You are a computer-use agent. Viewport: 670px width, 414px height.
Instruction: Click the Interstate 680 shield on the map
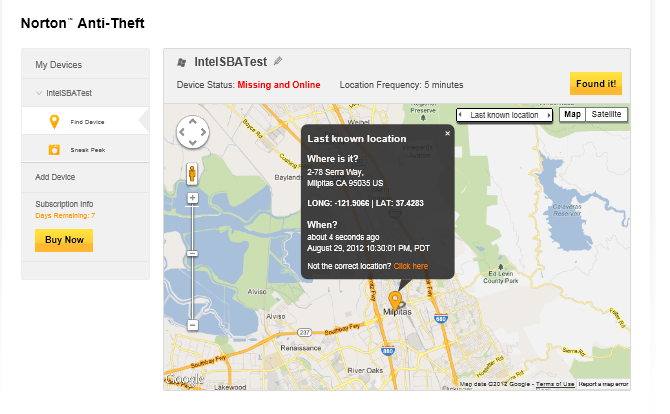pos(441,319)
